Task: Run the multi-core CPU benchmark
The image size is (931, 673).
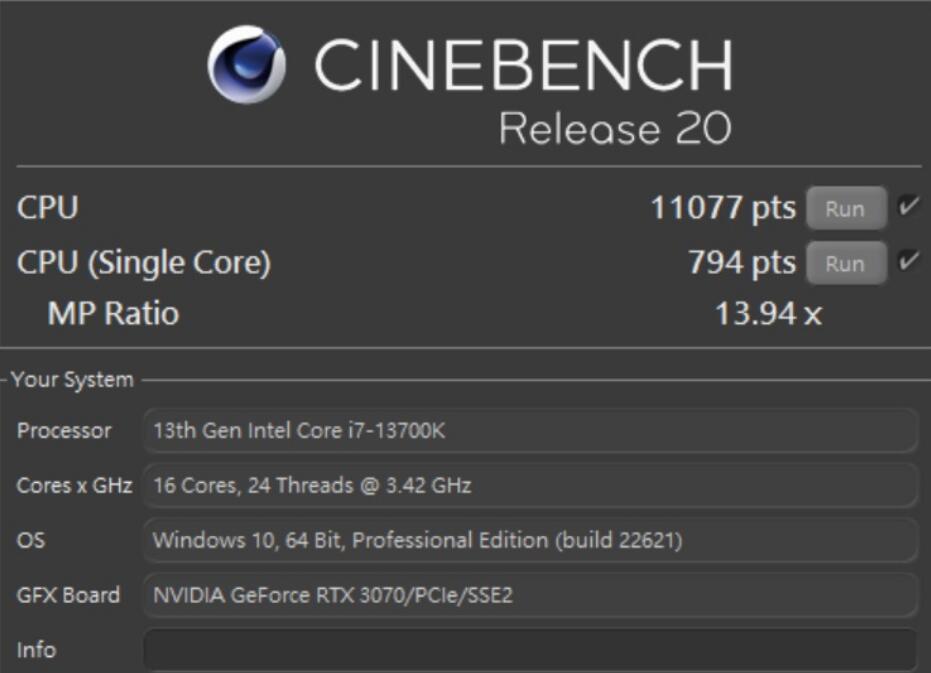Action: click(x=846, y=208)
